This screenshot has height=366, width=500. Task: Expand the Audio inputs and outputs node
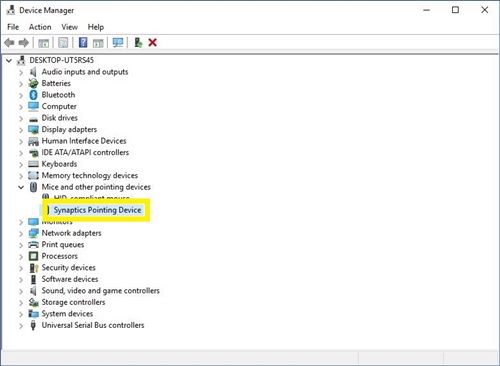click(21, 72)
